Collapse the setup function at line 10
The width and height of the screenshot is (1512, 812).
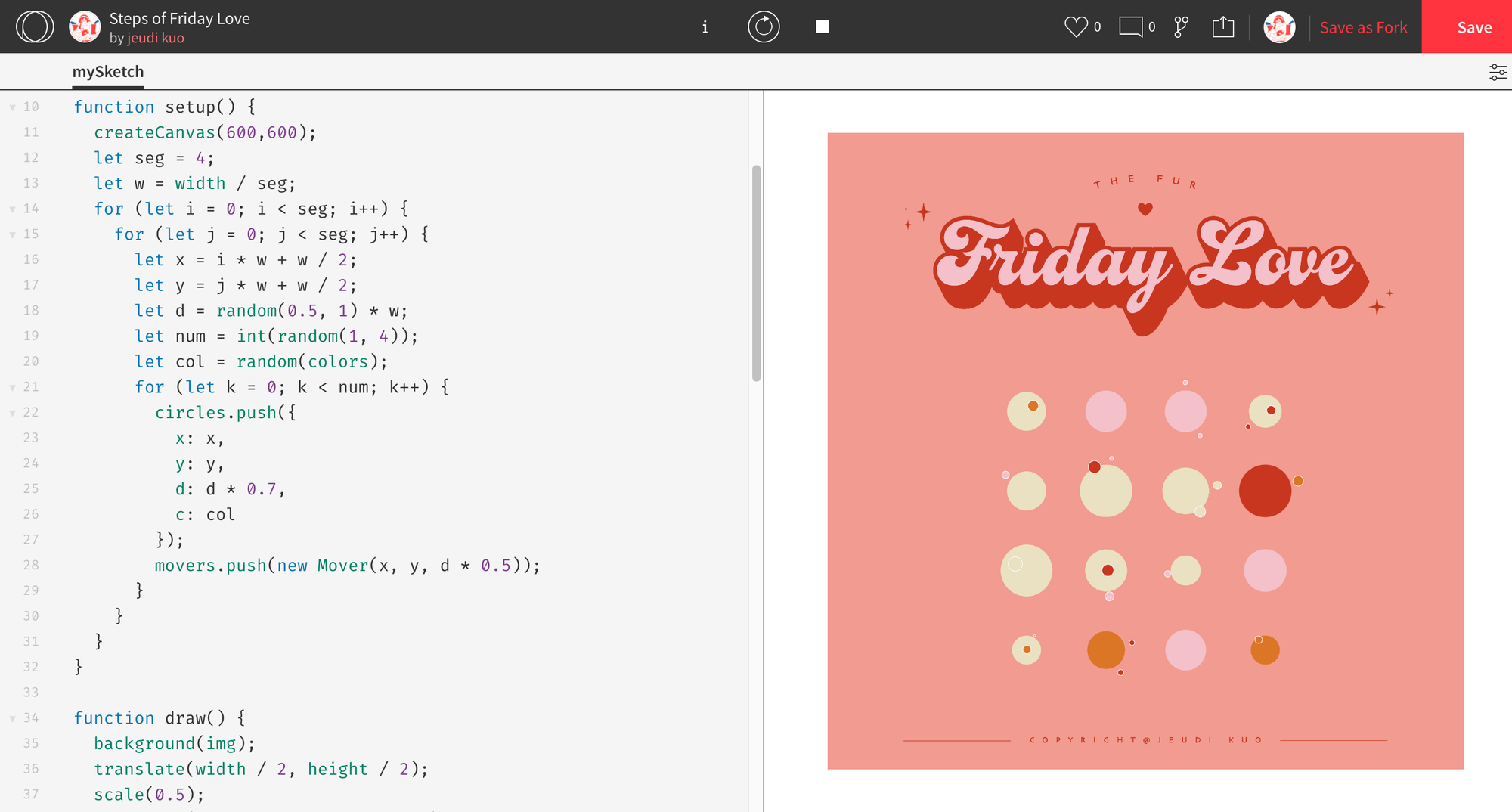(13, 107)
